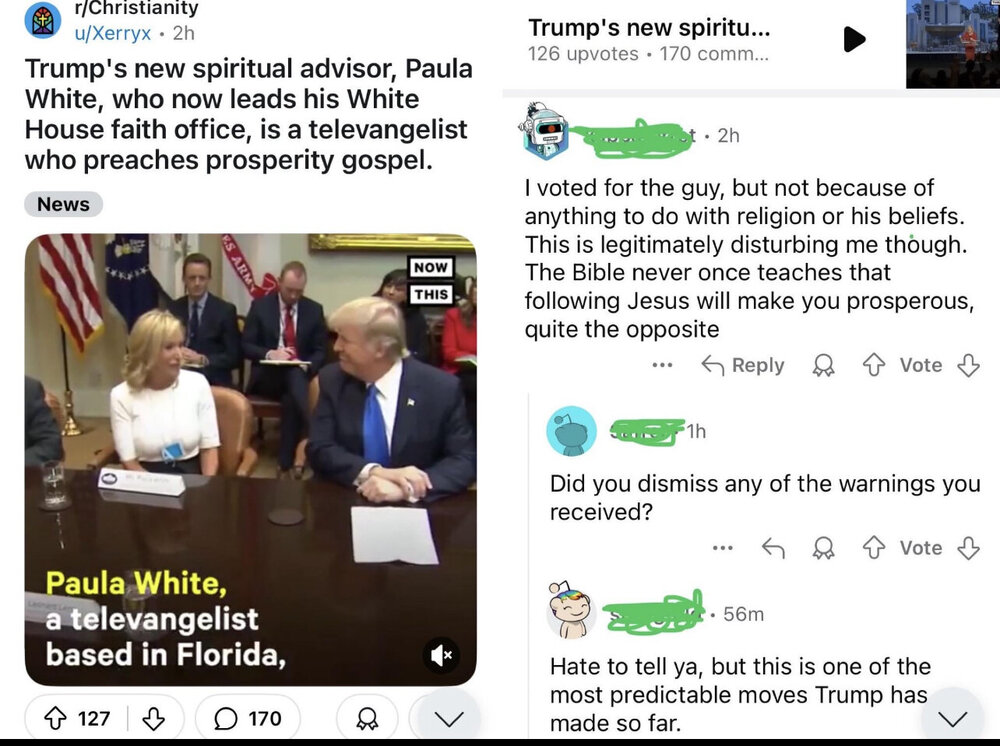The image size is (1000, 746).
Task: Open the video thumbnail at top right
Action: point(952,43)
